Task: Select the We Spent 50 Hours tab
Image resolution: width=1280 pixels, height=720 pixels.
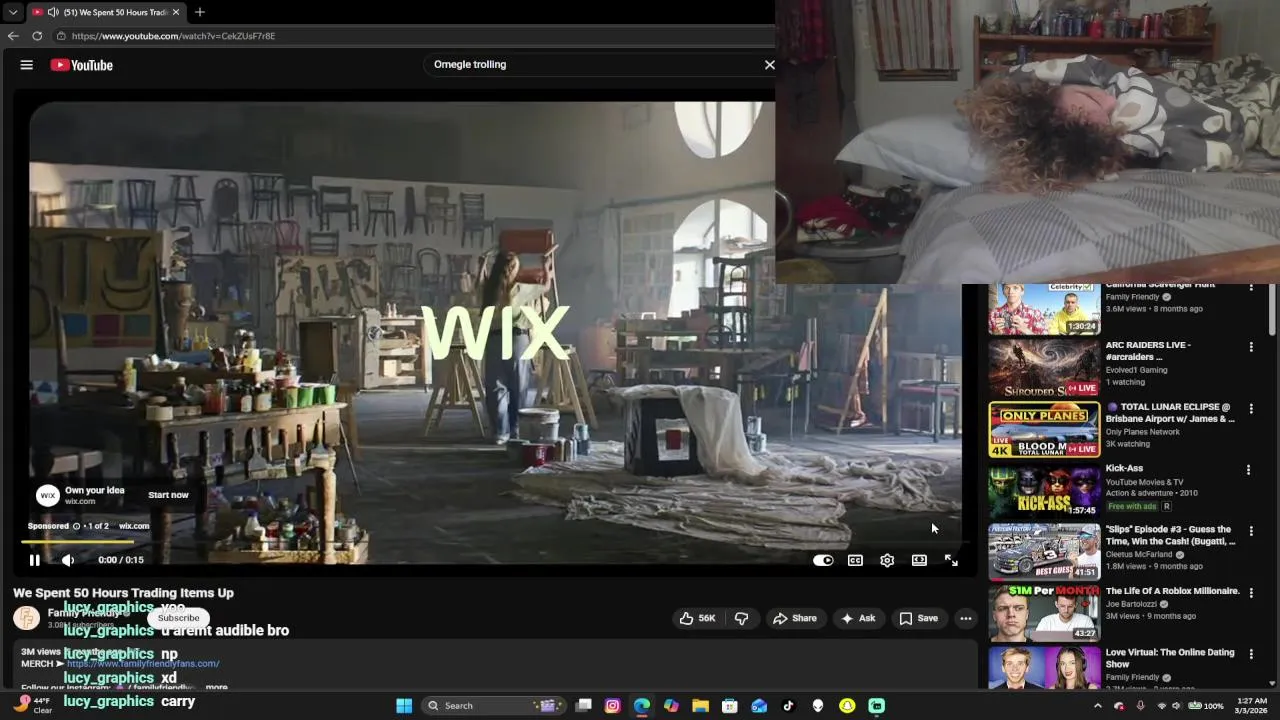Action: tap(106, 12)
